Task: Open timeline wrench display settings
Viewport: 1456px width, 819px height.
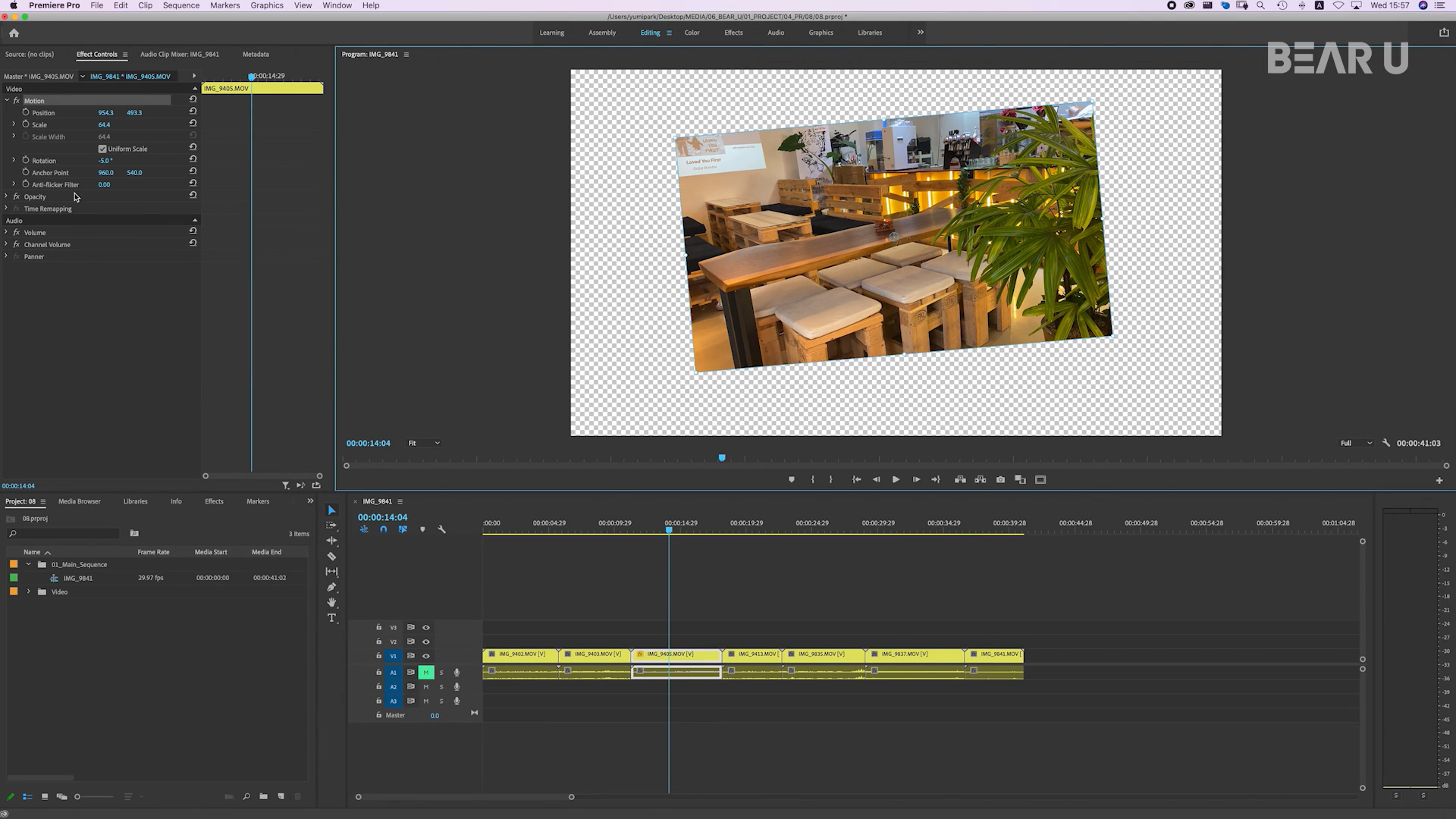Action: pos(441,529)
